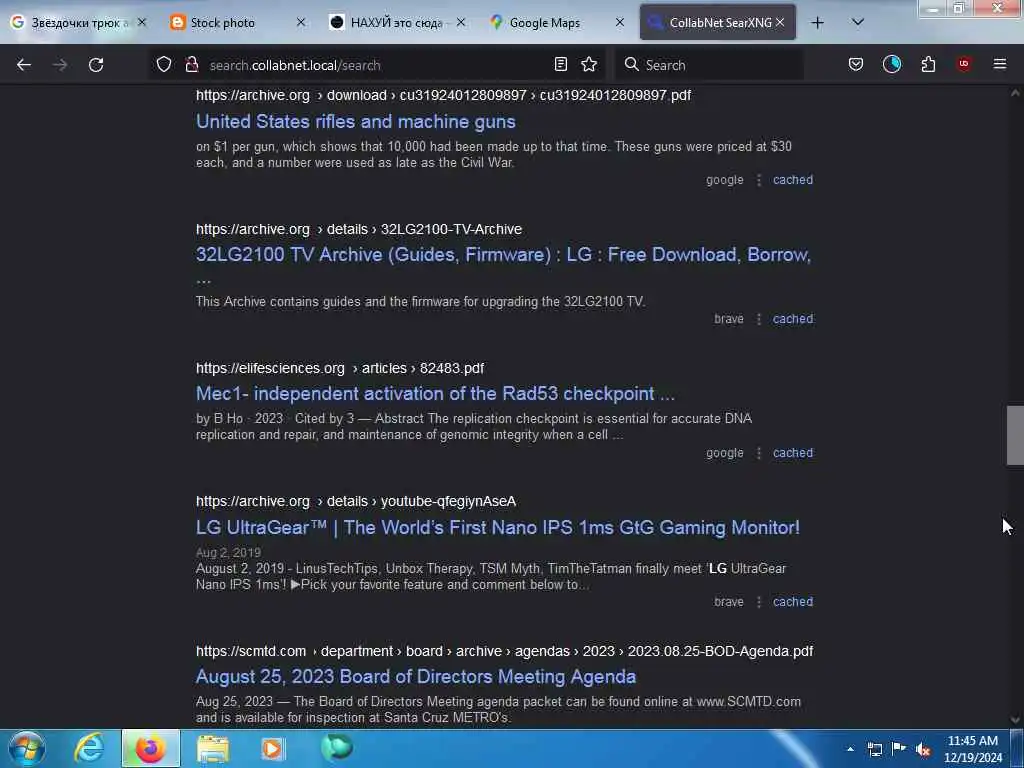Bookmark this page with the star icon
The width and height of the screenshot is (1024, 768).
click(x=589, y=64)
